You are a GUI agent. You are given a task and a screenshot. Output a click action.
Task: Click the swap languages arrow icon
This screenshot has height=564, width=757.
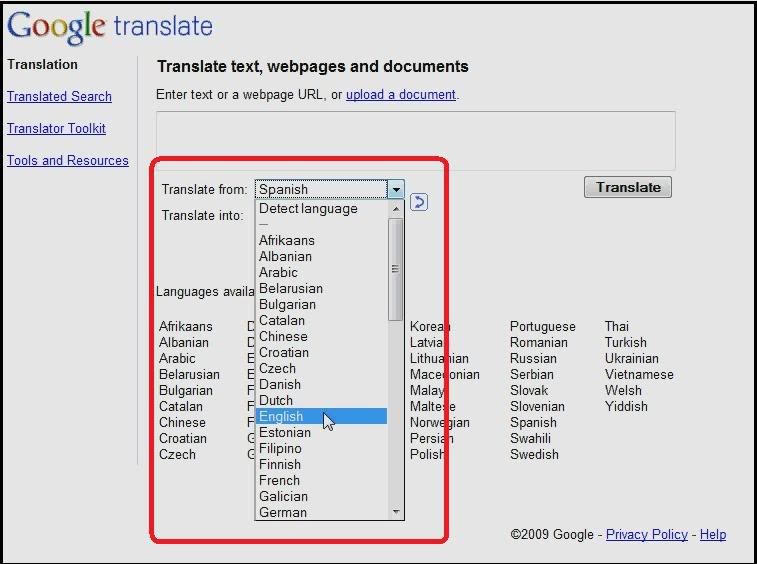[419, 202]
